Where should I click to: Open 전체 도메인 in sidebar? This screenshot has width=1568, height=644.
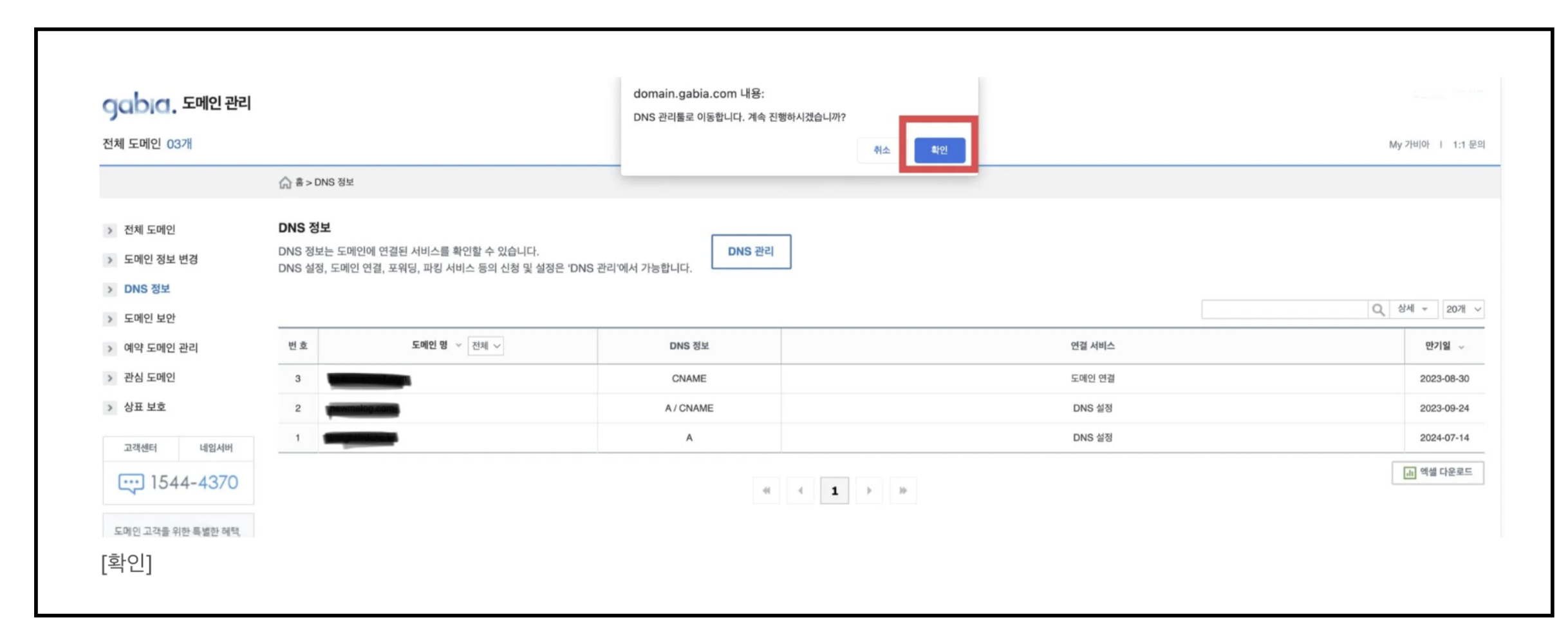tap(149, 230)
